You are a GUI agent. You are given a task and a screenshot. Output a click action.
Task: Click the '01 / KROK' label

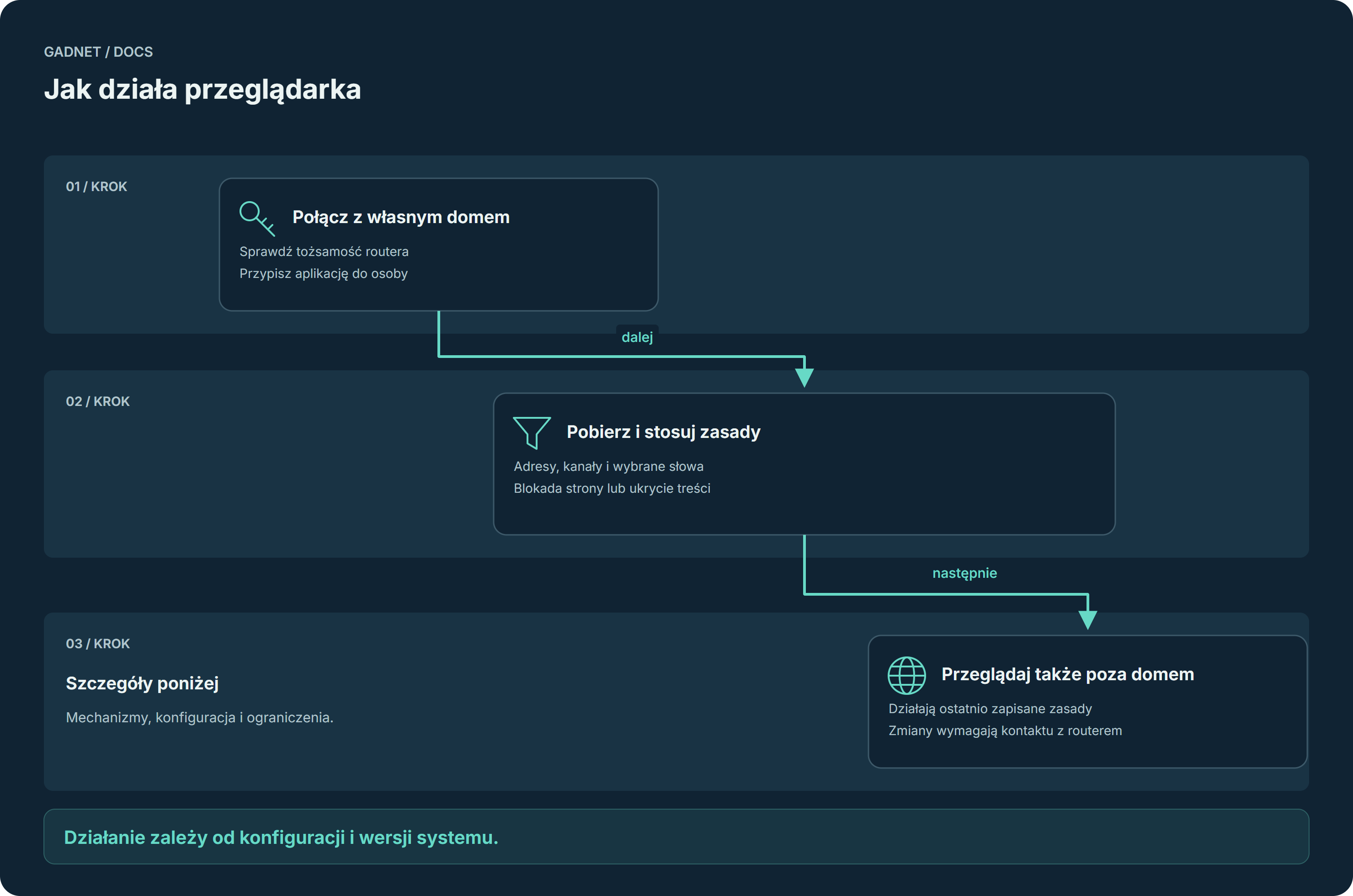click(x=96, y=187)
